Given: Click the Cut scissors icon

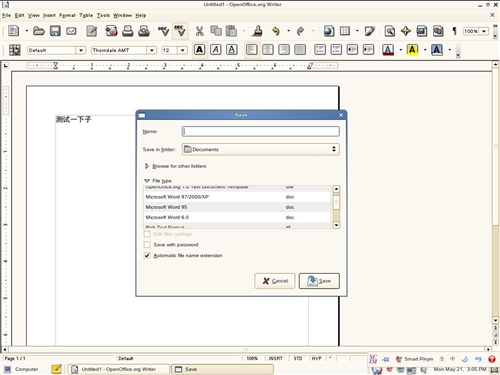Looking at the screenshot, I should [x=199, y=31].
